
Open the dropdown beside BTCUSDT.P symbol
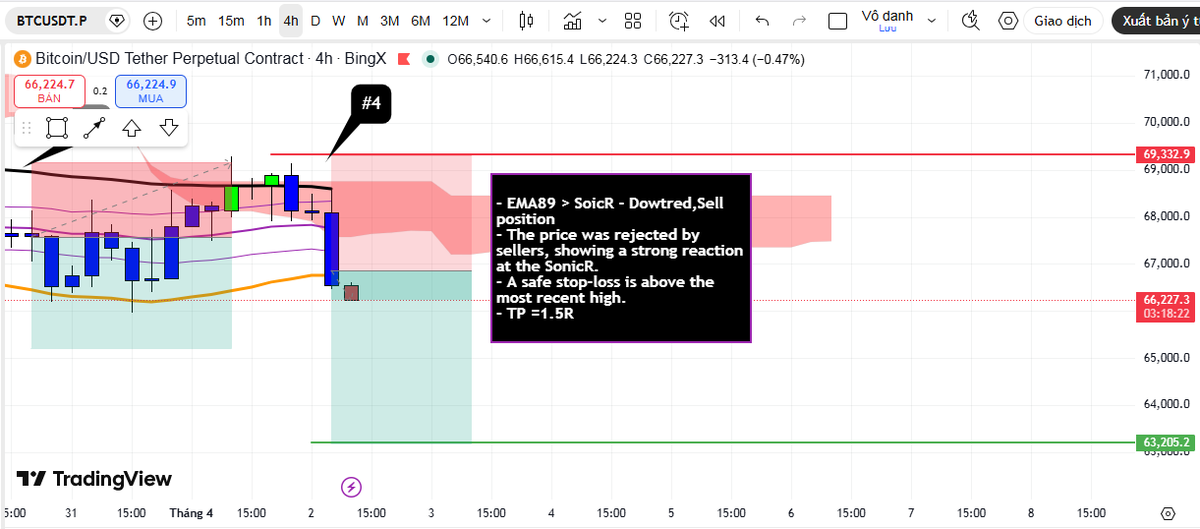pyautogui.click(x=118, y=20)
